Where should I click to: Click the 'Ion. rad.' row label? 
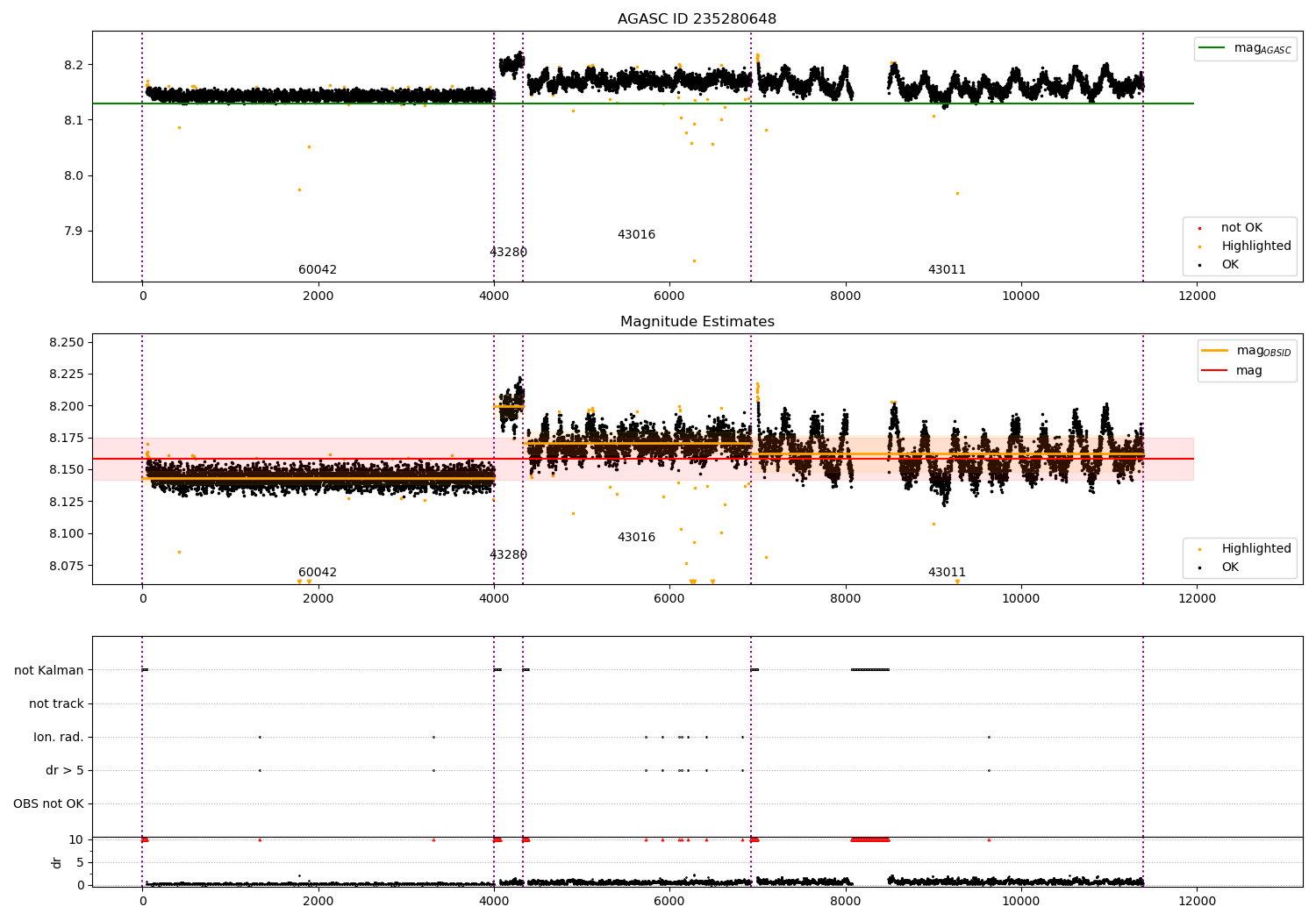[59, 738]
